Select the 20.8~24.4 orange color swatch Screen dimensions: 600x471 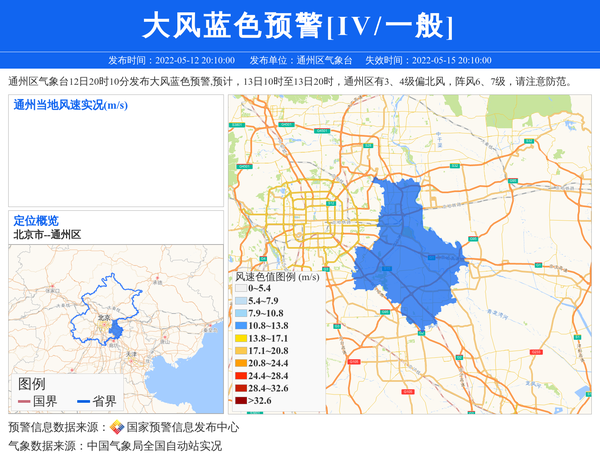point(241,363)
